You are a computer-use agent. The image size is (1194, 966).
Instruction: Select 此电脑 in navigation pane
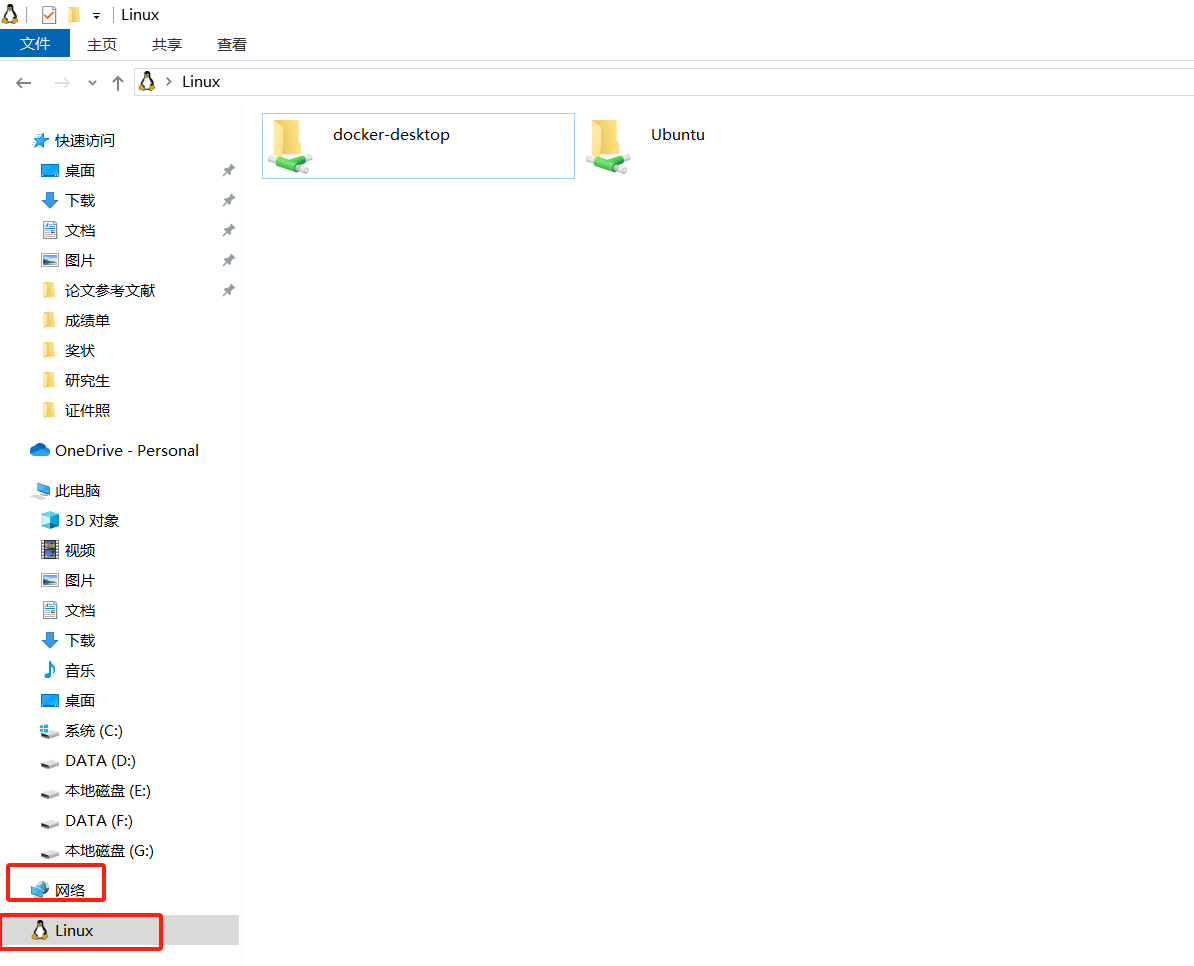tap(66, 491)
